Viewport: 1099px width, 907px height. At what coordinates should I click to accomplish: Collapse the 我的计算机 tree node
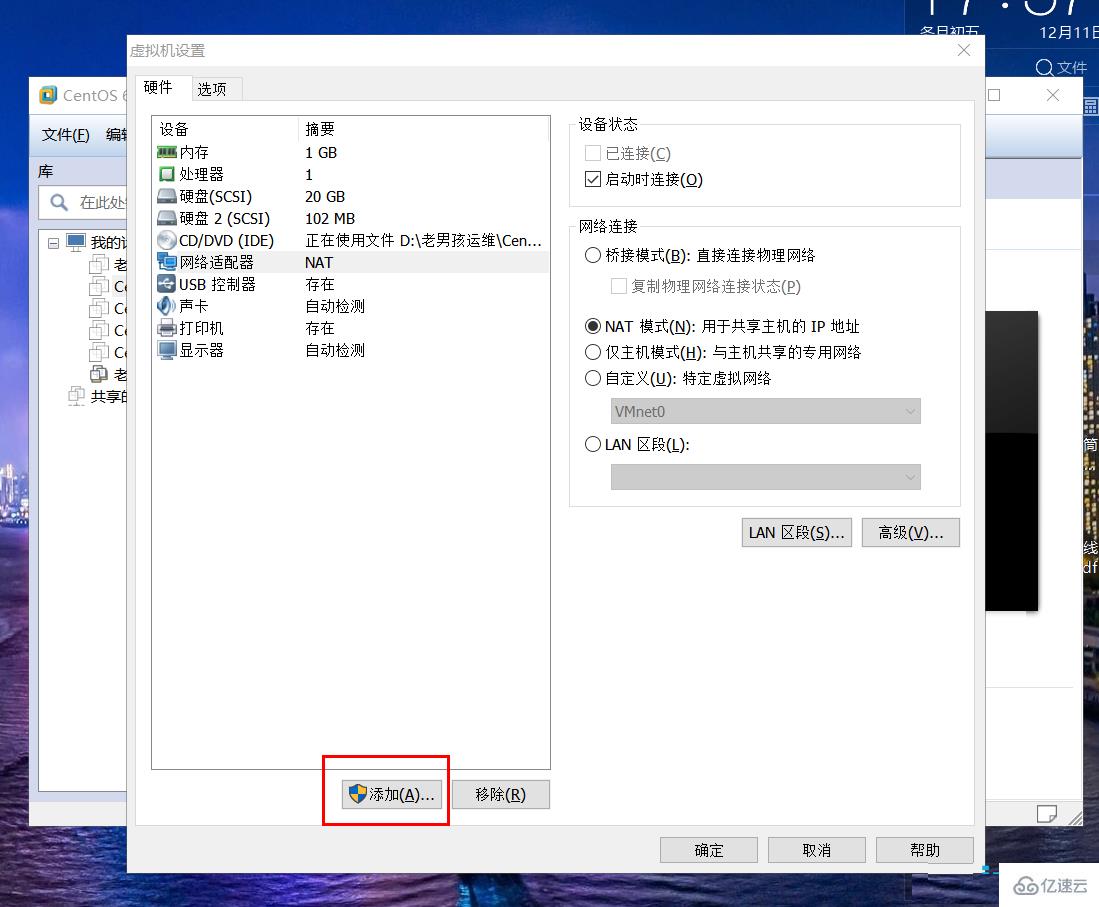click(53, 243)
